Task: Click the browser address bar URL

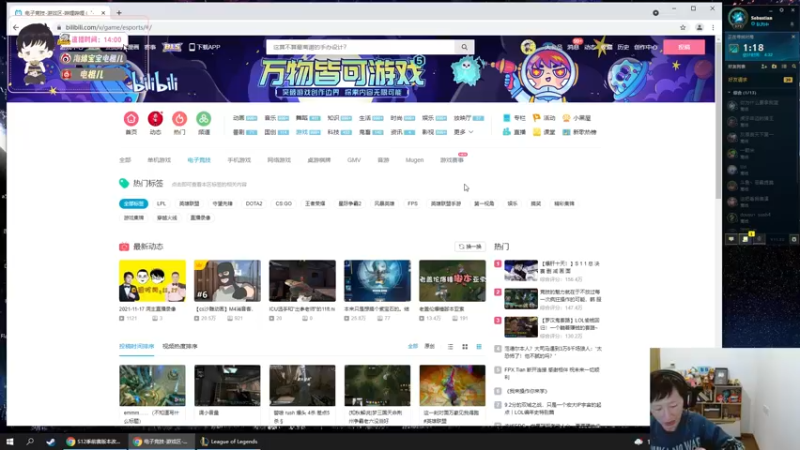Action: click(x=109, y=28)
